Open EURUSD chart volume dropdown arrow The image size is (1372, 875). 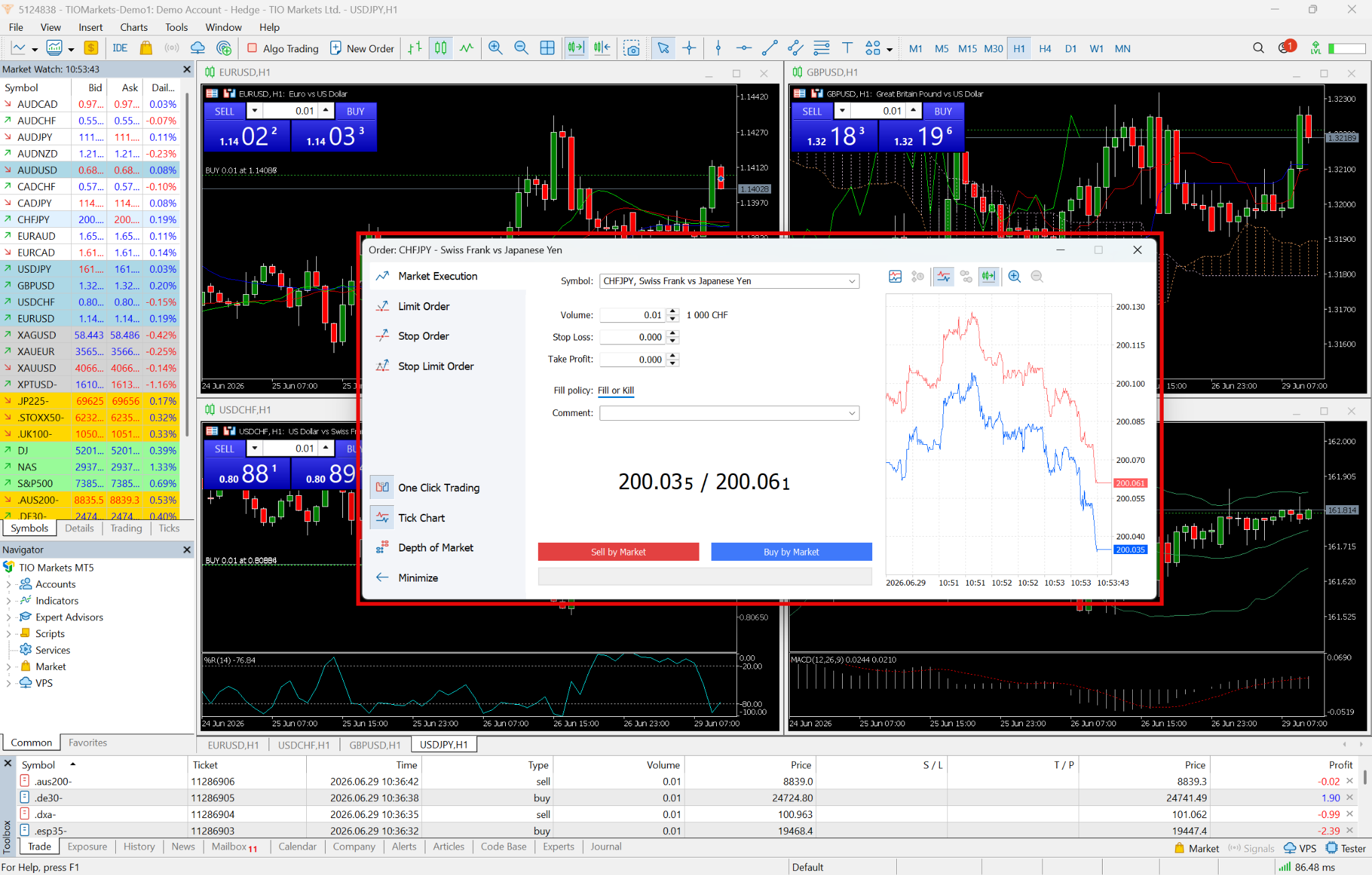255,111
